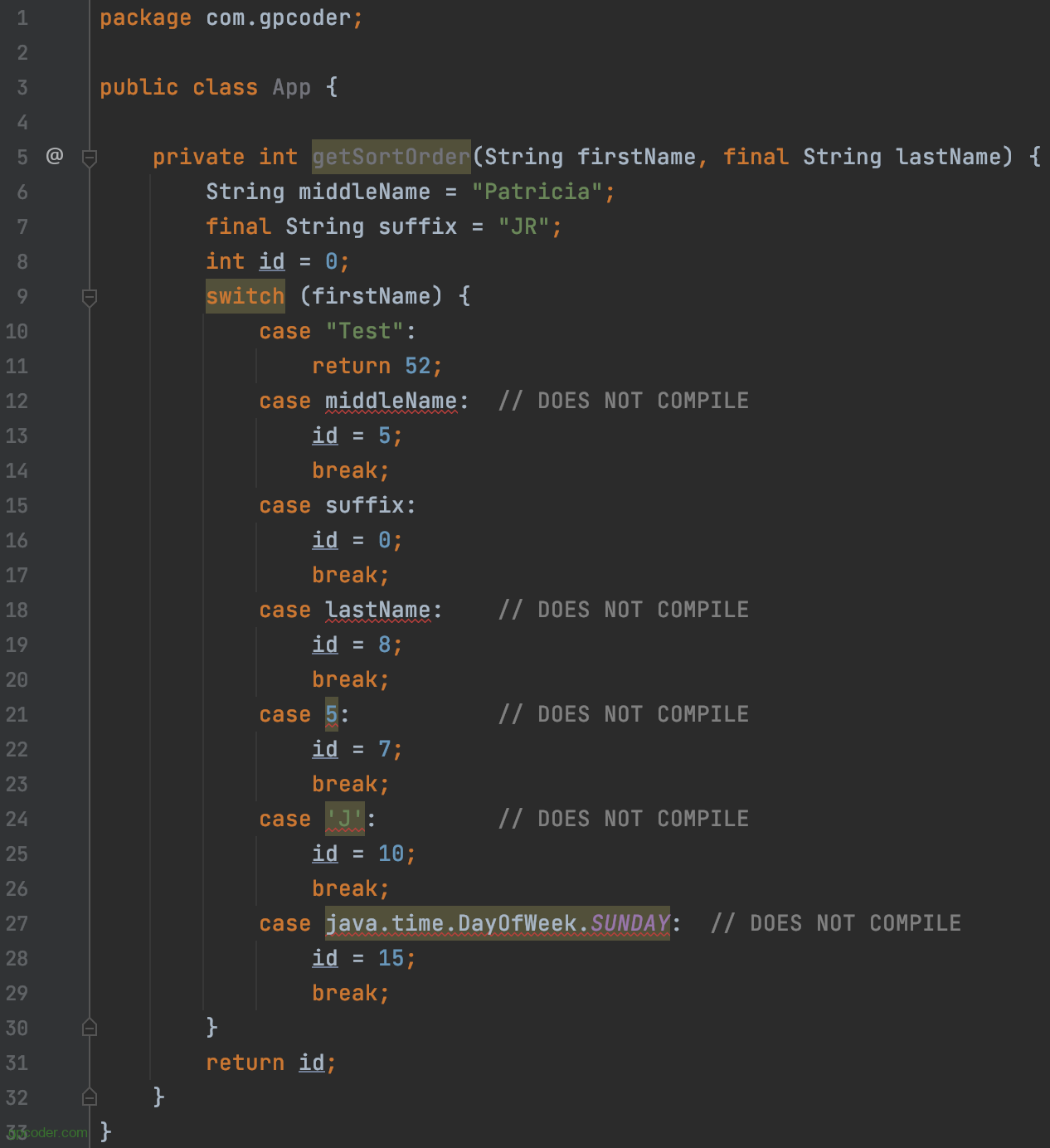
Task: Collapse the getSortOrder method using its fold marker
Action: [90, 157]
